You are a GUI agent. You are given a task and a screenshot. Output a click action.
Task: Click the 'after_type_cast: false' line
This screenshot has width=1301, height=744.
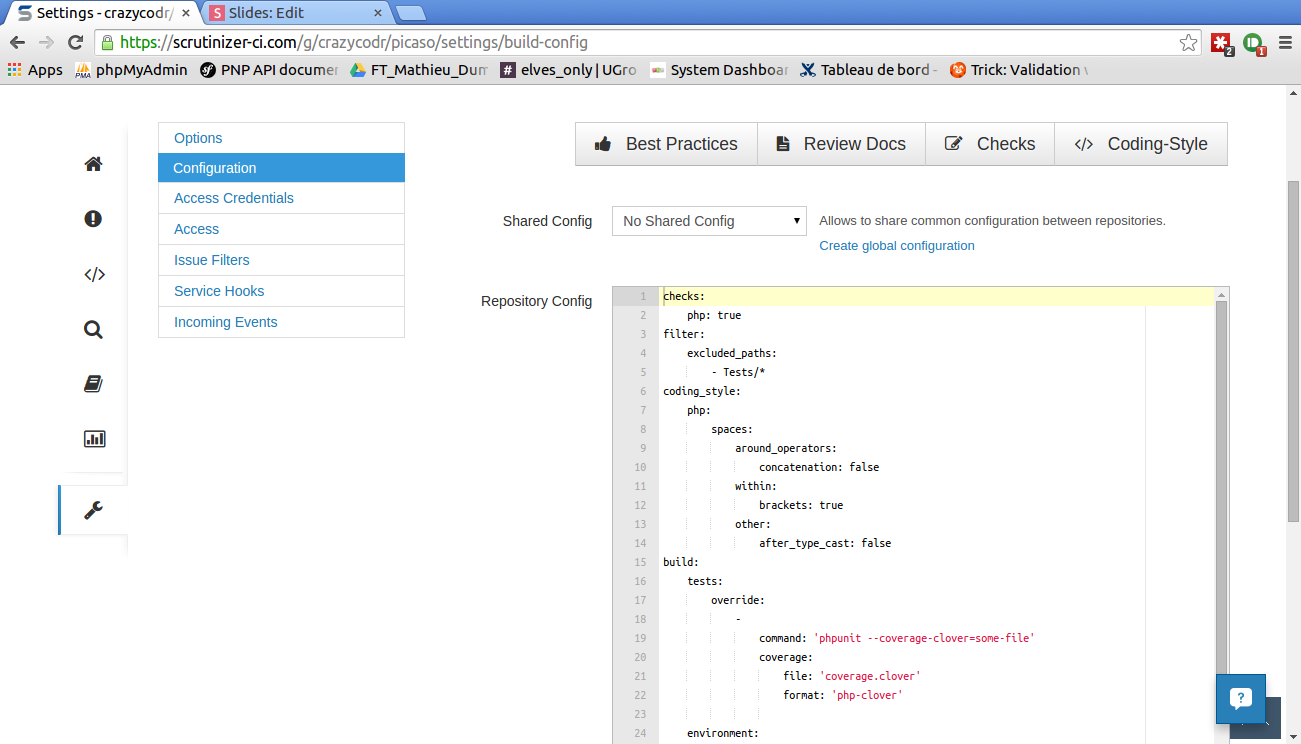point(825,543)
